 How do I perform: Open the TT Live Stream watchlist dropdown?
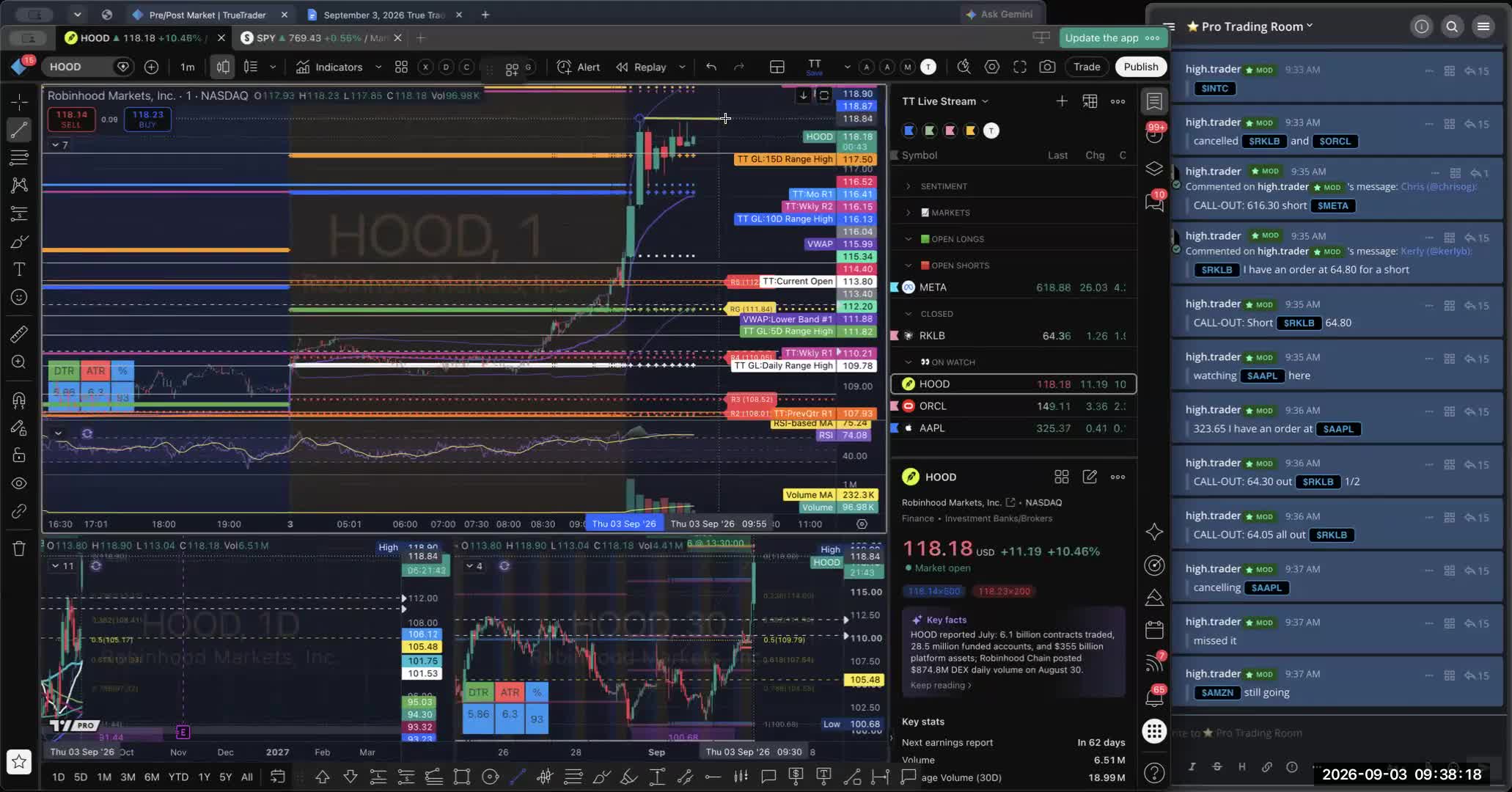point(945,101)
